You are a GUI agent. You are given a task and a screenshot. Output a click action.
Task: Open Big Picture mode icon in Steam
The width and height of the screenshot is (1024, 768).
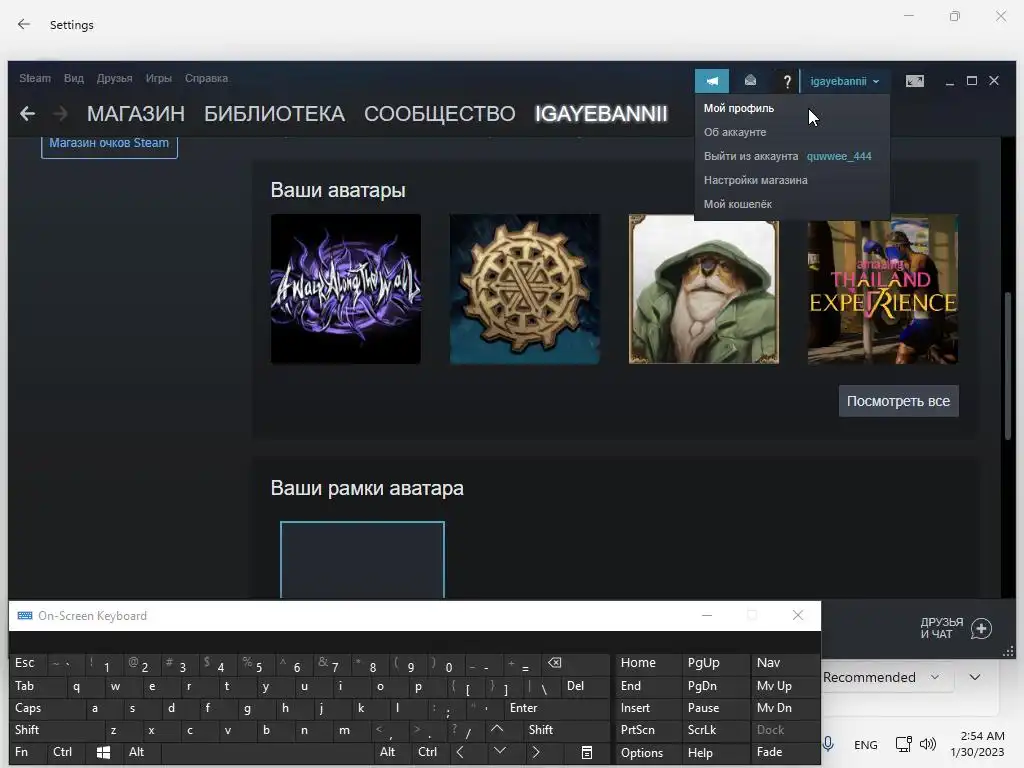(x=915, y=81)
